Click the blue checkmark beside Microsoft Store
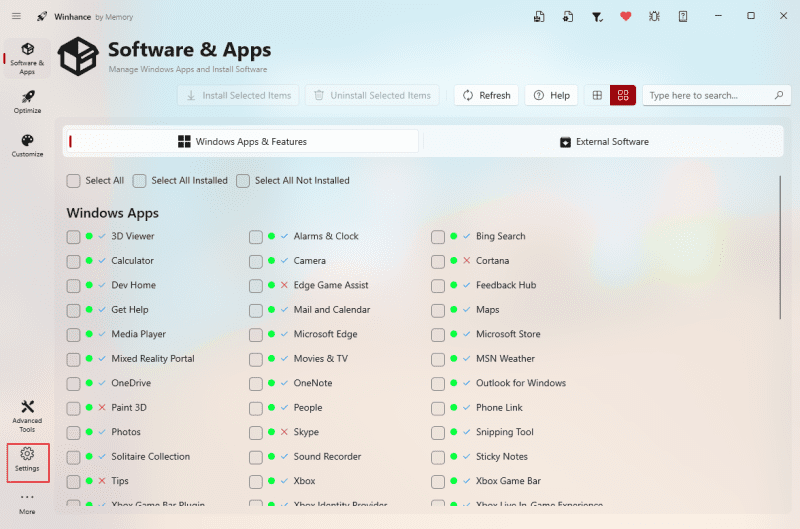The height and width of the screenshot is (529, 800). [x=466, y=334]
